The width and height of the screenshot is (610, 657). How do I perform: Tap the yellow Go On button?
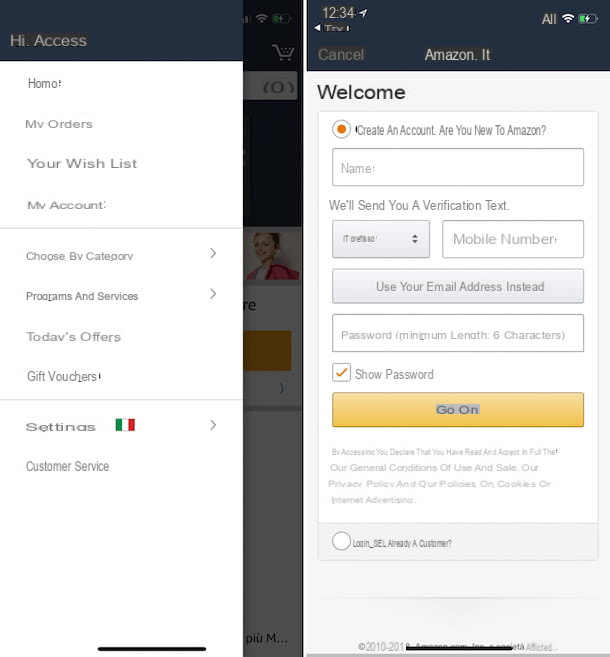[458, 409]
